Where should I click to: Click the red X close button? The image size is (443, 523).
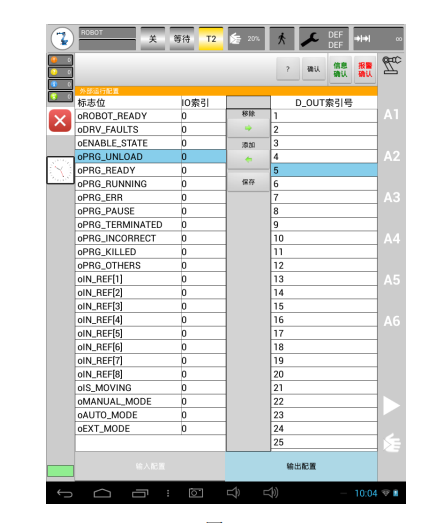tap(60, 120)
